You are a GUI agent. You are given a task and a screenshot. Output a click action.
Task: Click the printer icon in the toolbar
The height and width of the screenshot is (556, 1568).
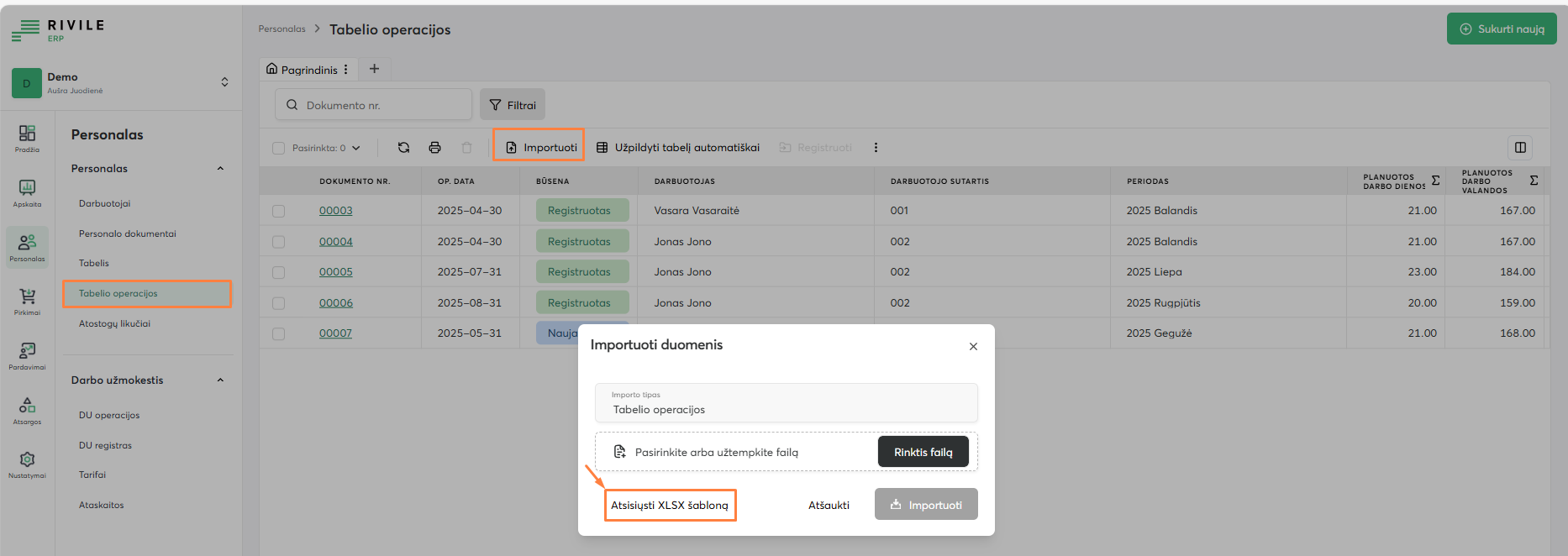tap(434, 148)
